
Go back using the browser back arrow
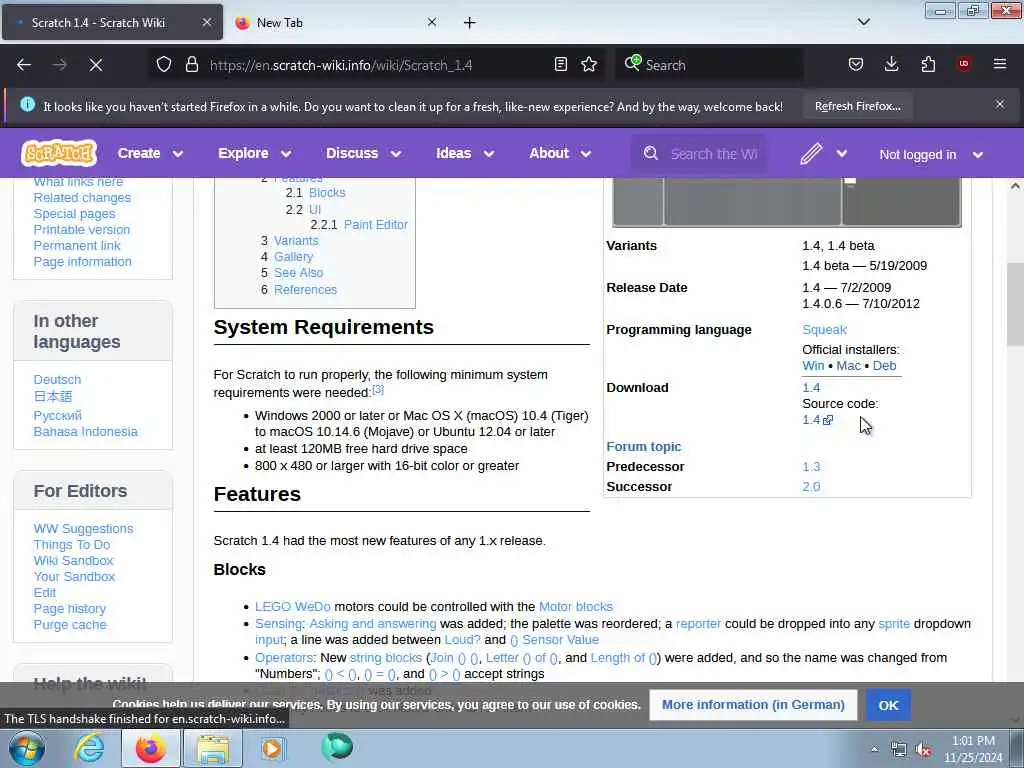pos(24,65)
